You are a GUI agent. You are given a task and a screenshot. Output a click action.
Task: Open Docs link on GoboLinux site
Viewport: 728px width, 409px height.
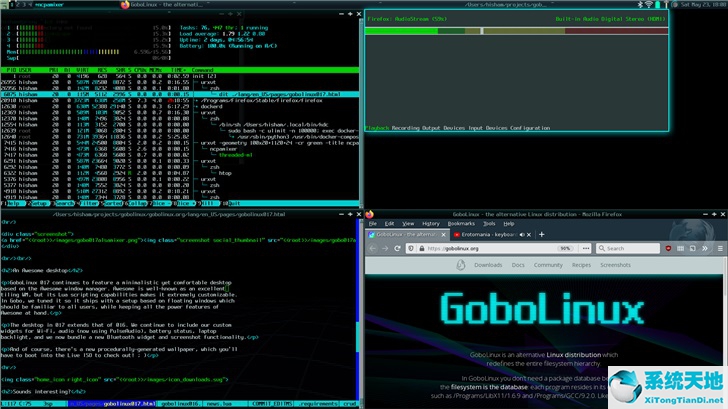tap(518, 265)
